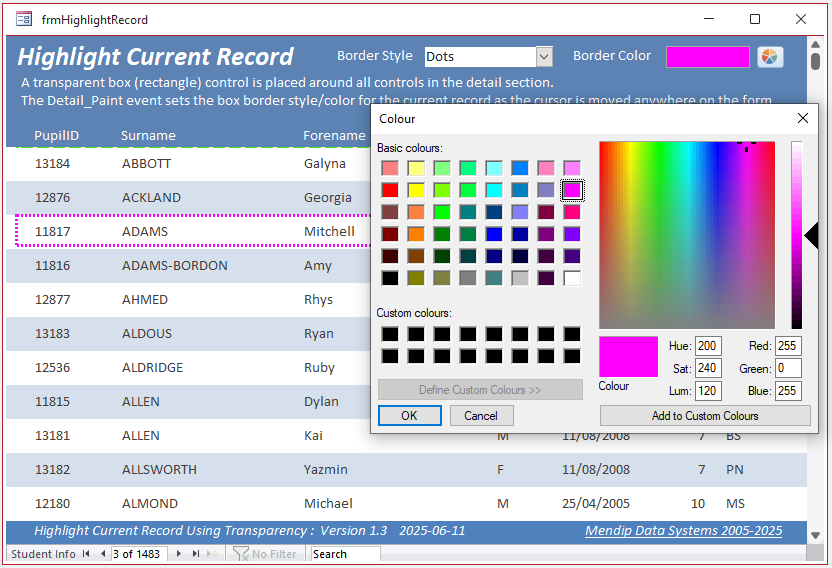
Task: Select the light grey basic colour swatch
Action: pos(520,278)
